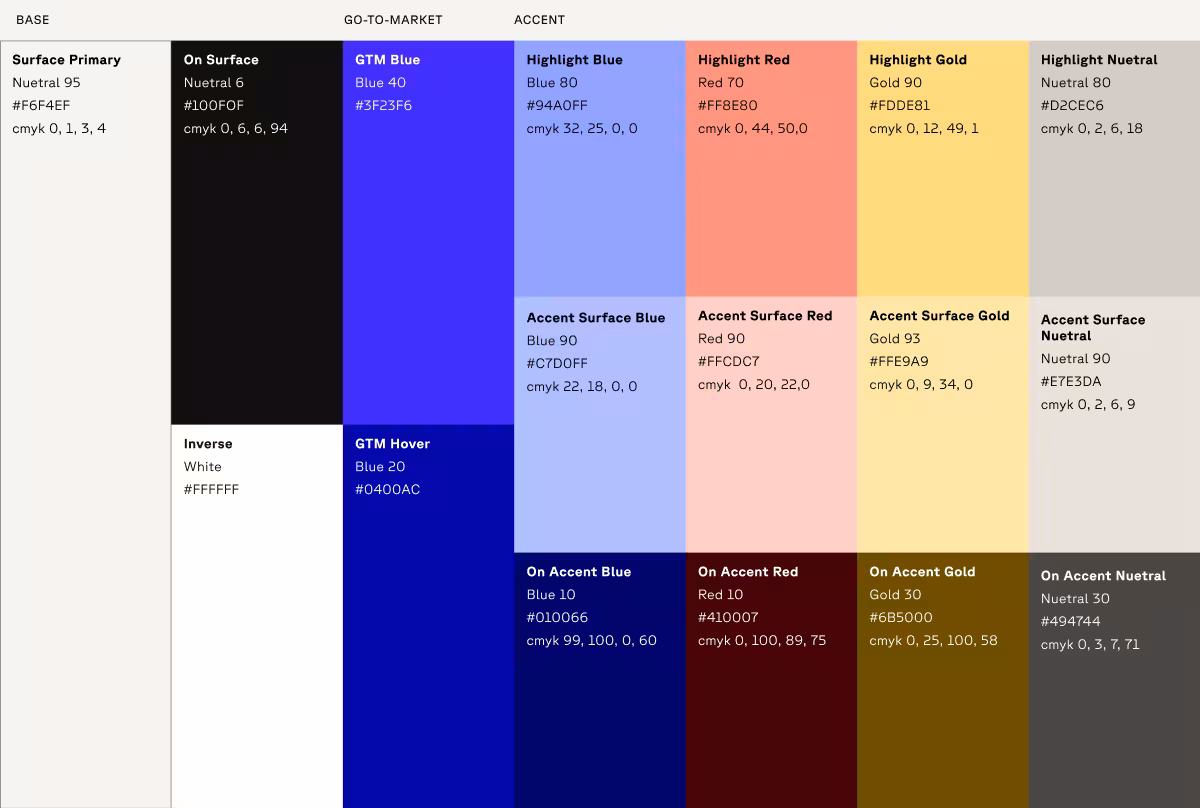This screenshot has height=808, width=1200.
Task: Select the On Surface black swatch
Action: 257,233
